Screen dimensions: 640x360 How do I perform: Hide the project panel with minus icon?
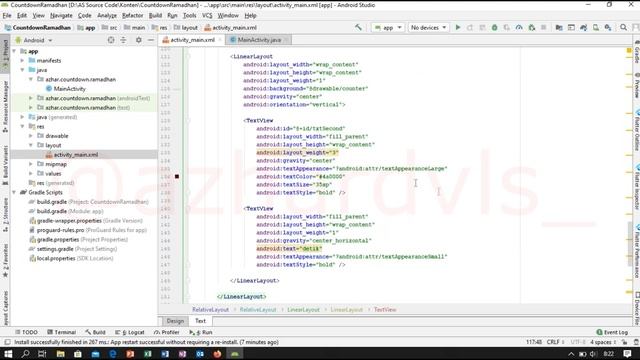click(x=151, y=40)
